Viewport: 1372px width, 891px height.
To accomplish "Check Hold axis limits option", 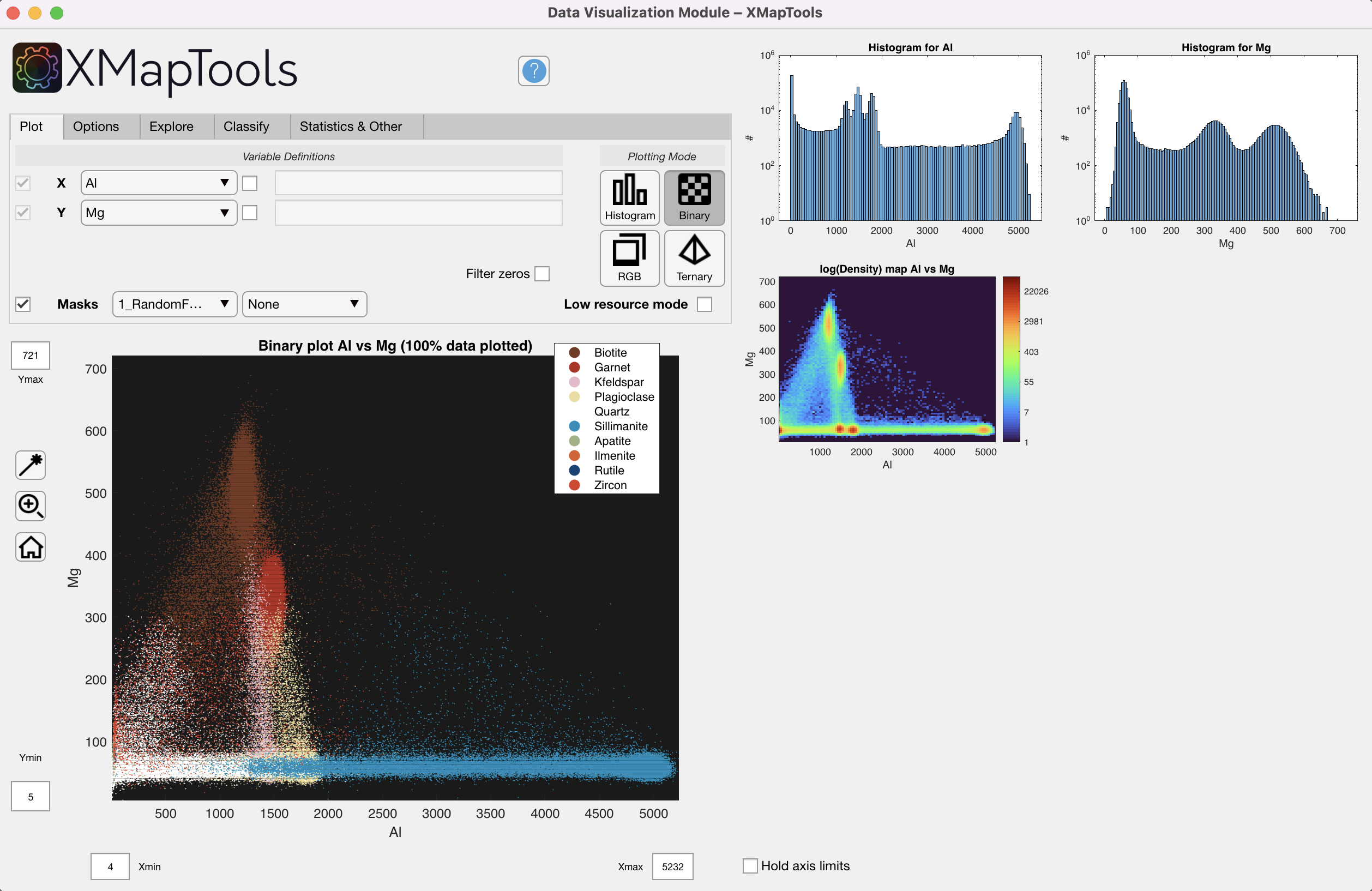I will [x=750, y=865].
